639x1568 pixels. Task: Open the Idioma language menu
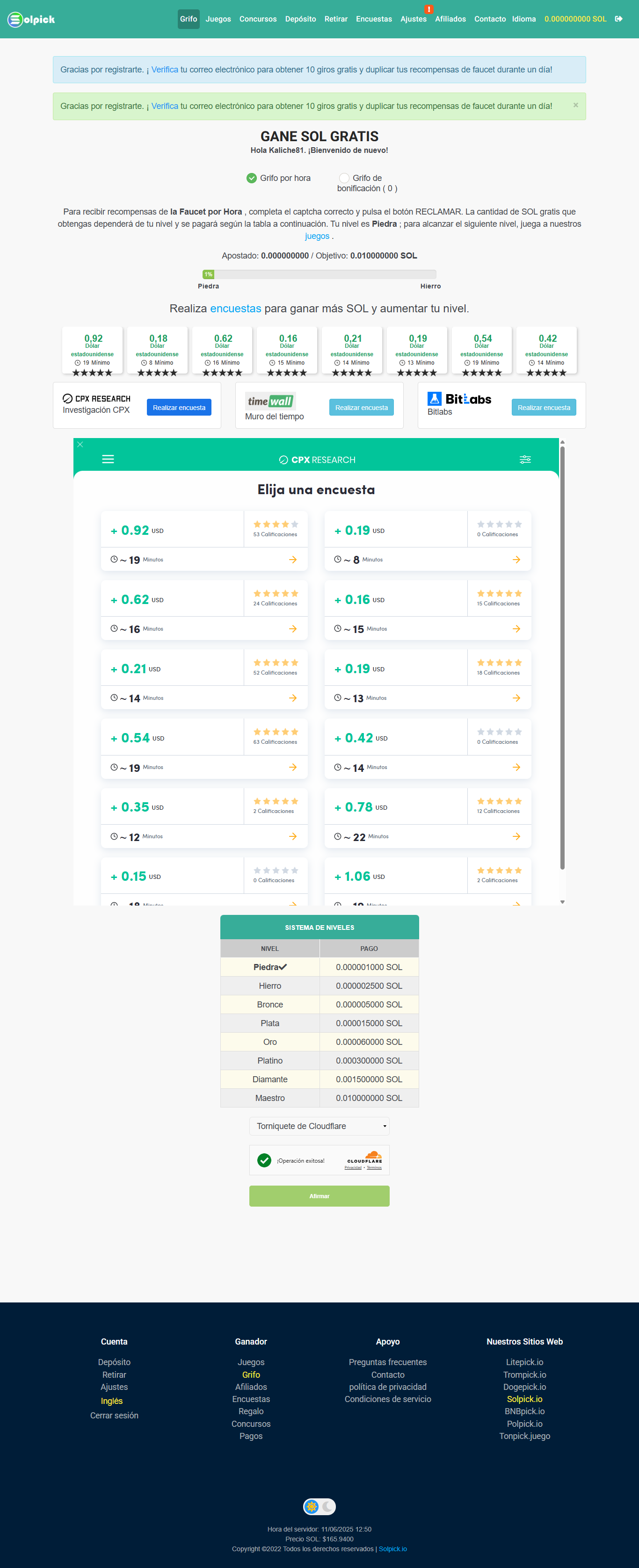pos(524,19)
